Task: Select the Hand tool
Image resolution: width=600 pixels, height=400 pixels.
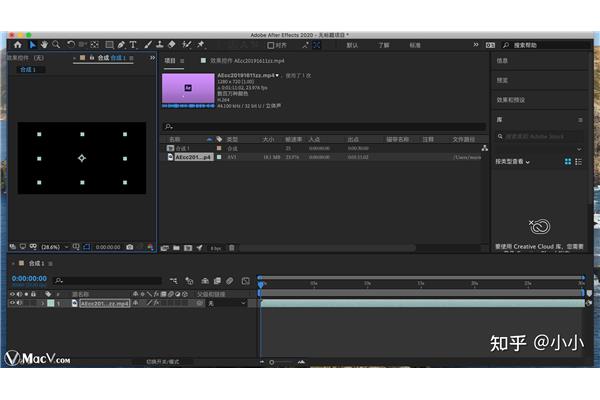Action: (44, 45)
